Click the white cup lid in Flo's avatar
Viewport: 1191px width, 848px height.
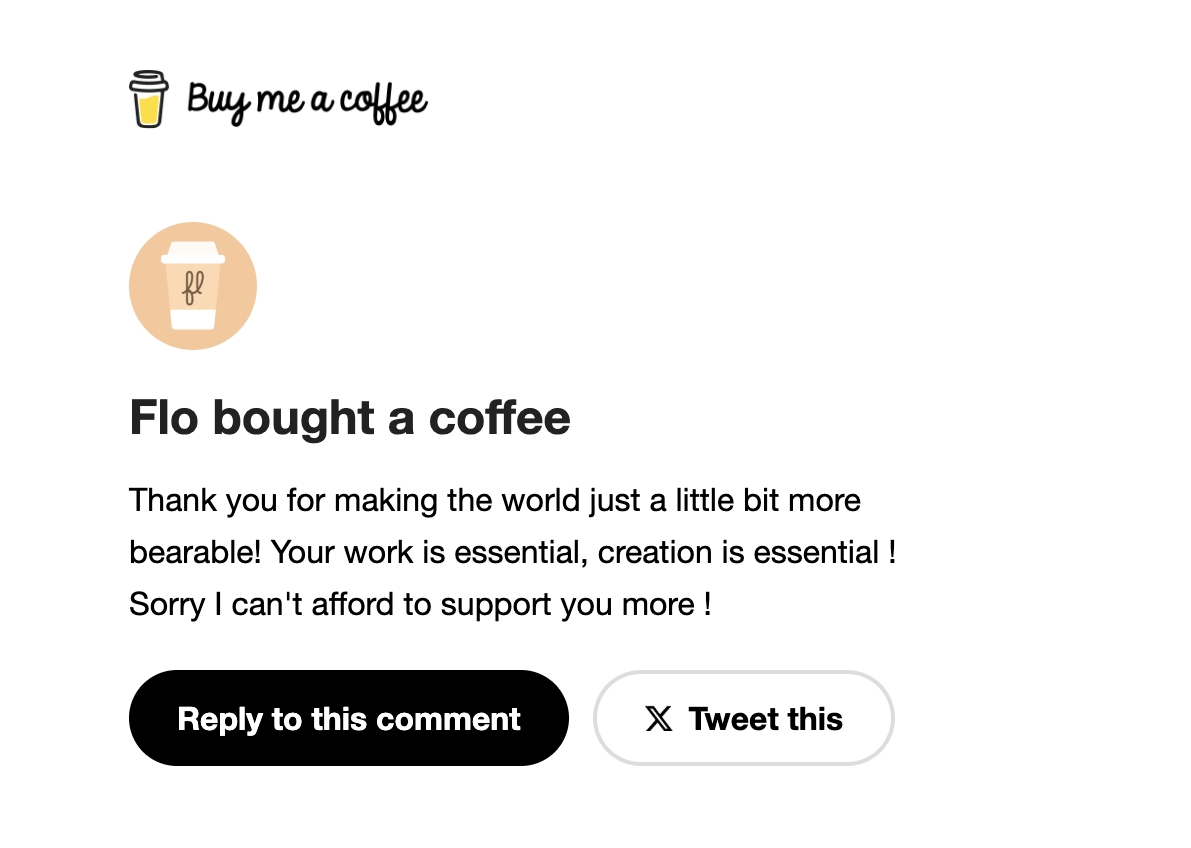coord(193,254)
